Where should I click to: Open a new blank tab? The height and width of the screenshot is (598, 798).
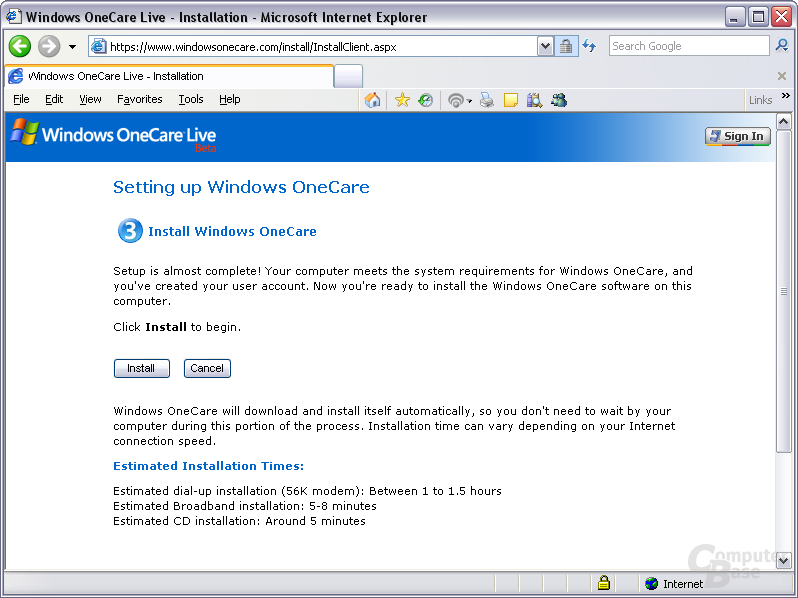click(349, 76)
